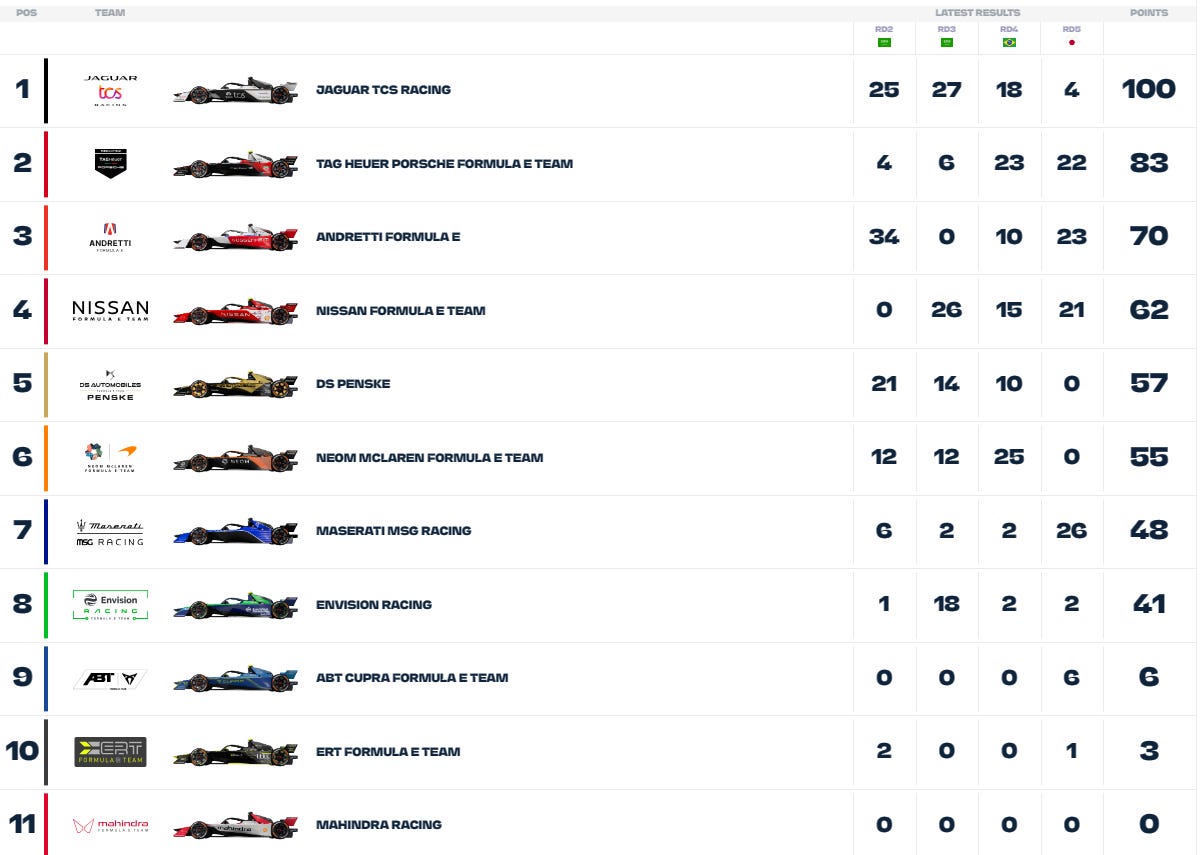Click the Mahindra Formula E logo
Screen dimensions: 1200x855
click(x=110, y=825)
